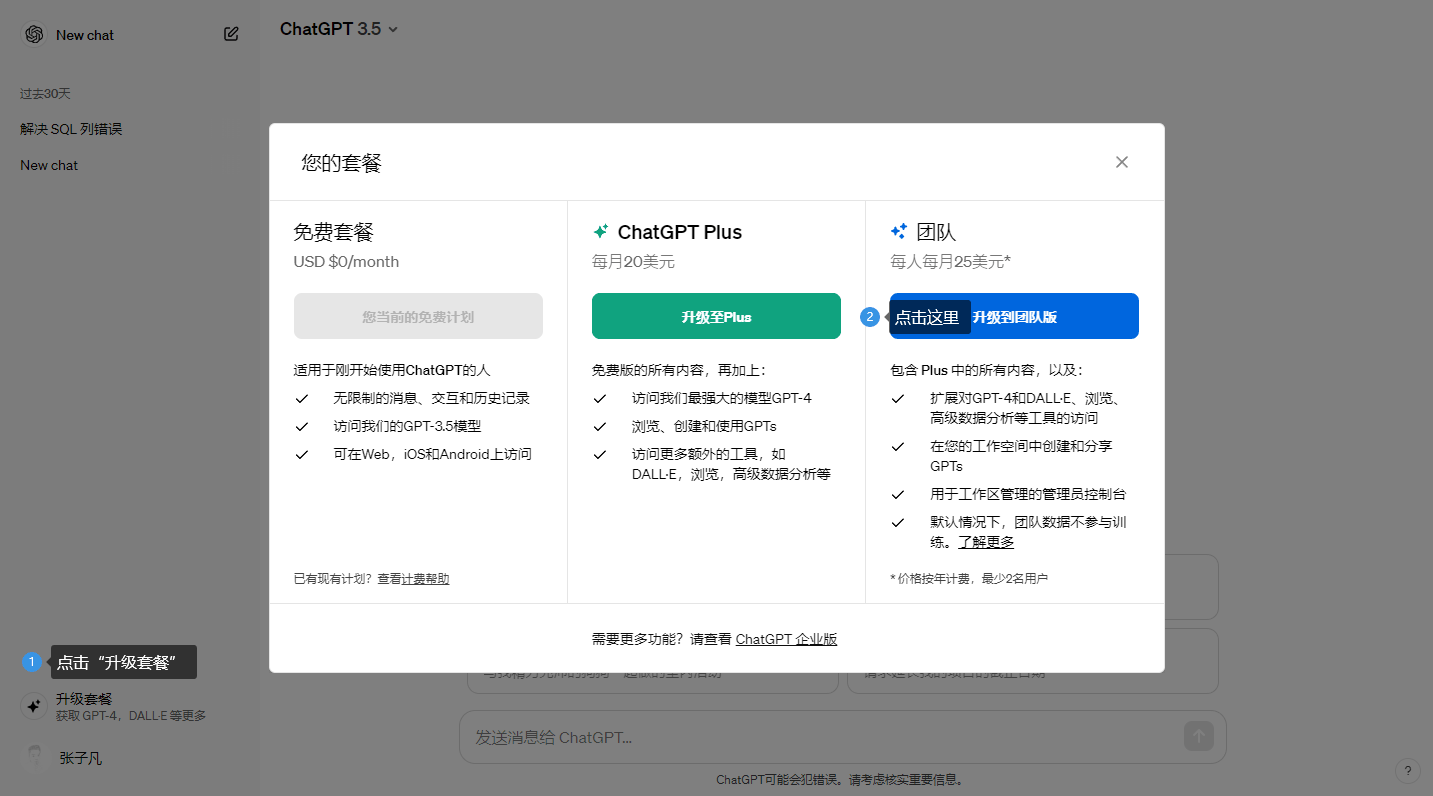
Task: Open the ChatGPT 3.5 model dropdown
Action: tap(338, 29)
